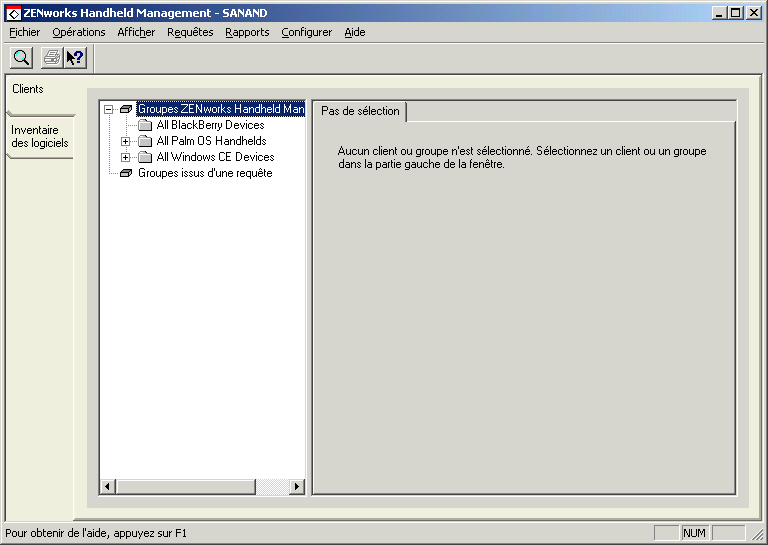Click folder icon beside All Windows CE Devices
This screenshot has height=545, width=768.
[145, 157]
